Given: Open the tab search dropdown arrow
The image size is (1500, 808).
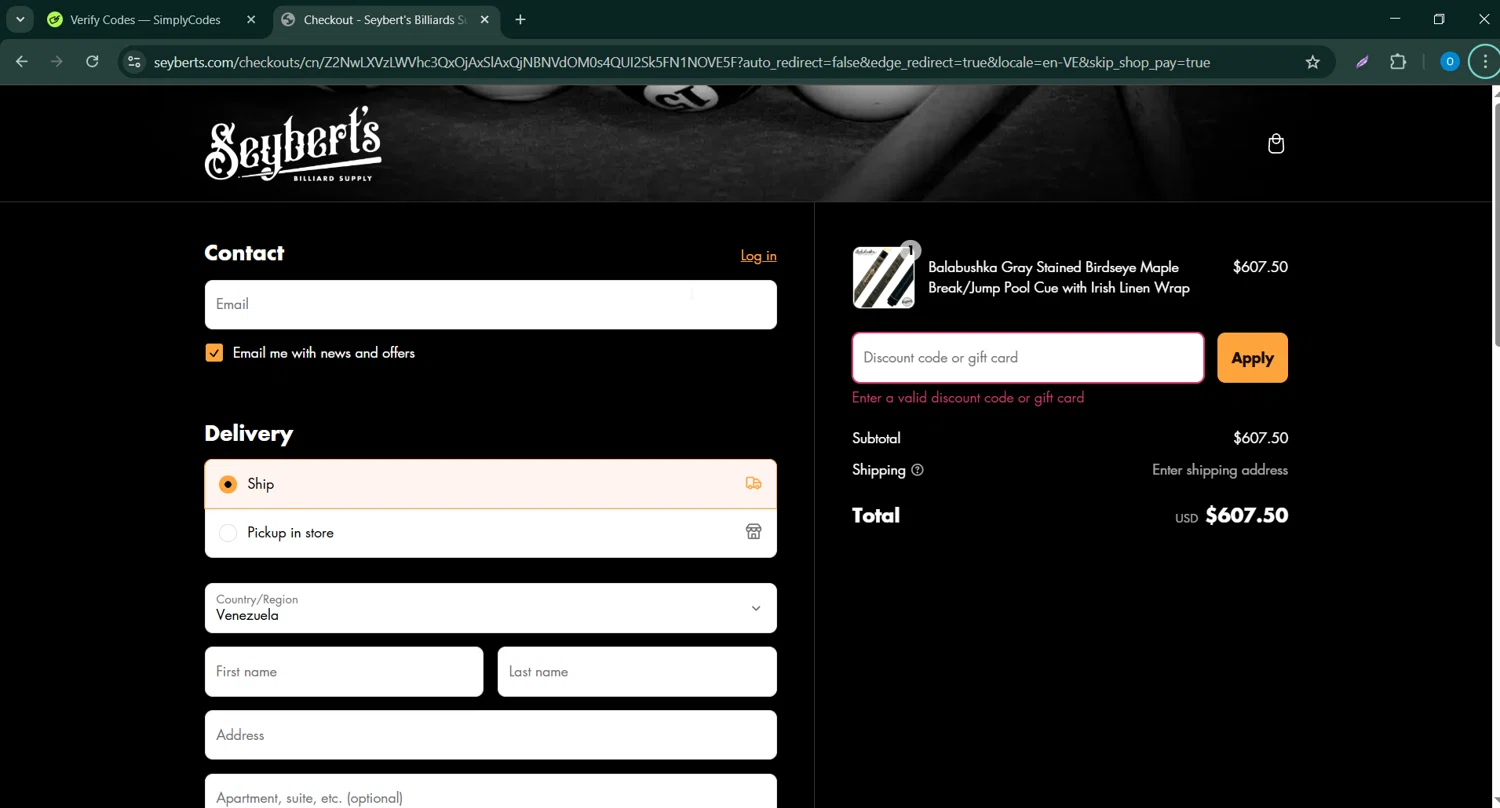Looking at the screenshot, I should pos(20,19).
